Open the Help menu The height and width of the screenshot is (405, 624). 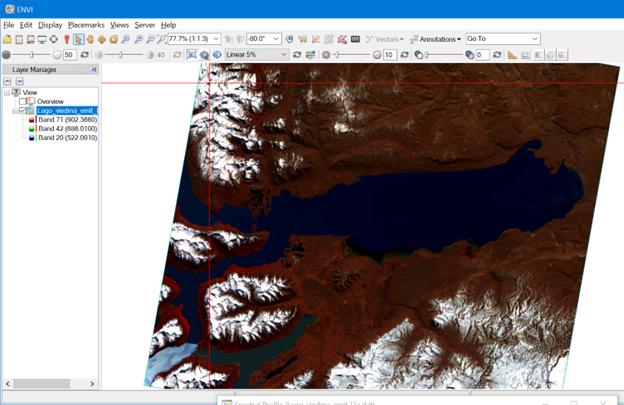(168, 25)
